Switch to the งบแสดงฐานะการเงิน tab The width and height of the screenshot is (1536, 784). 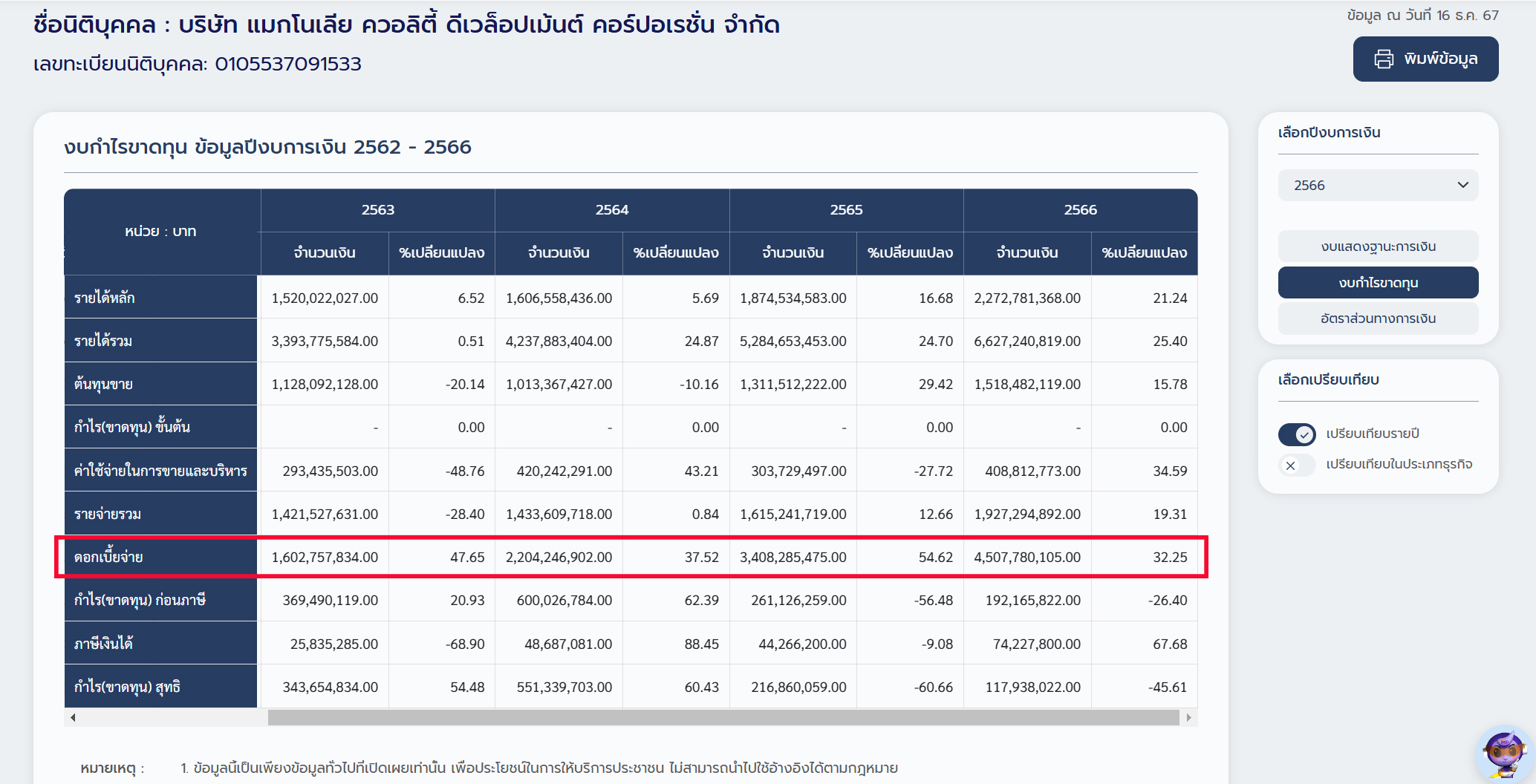click(x=1377, y=246)
